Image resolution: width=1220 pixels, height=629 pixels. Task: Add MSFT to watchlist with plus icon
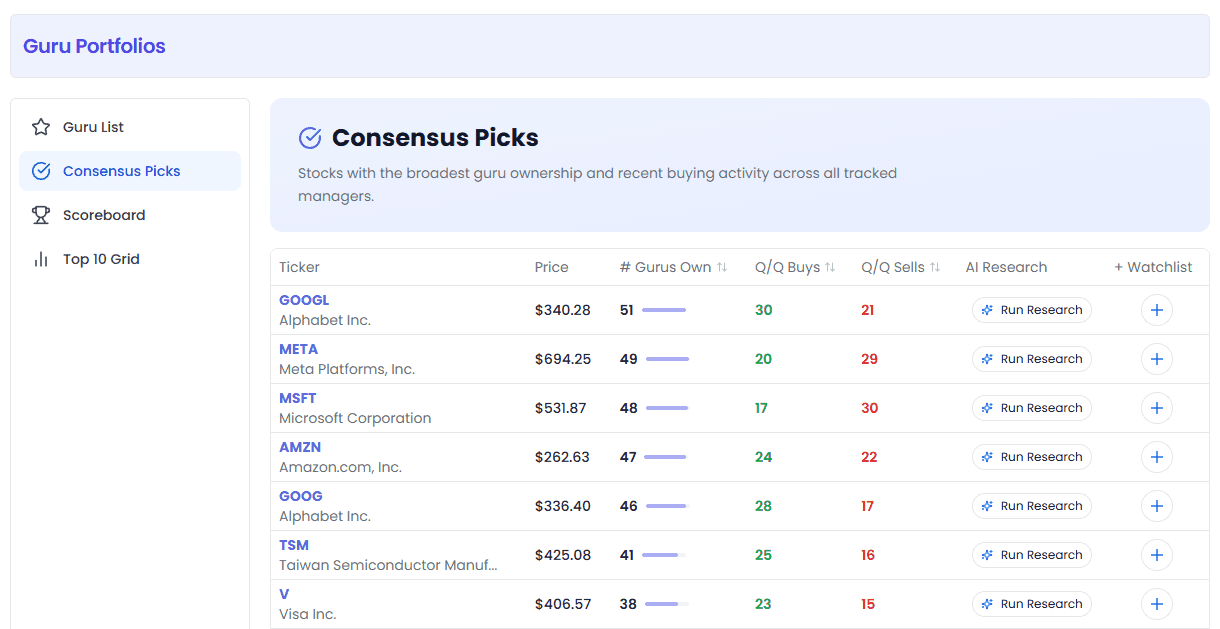click(1157, 408)
